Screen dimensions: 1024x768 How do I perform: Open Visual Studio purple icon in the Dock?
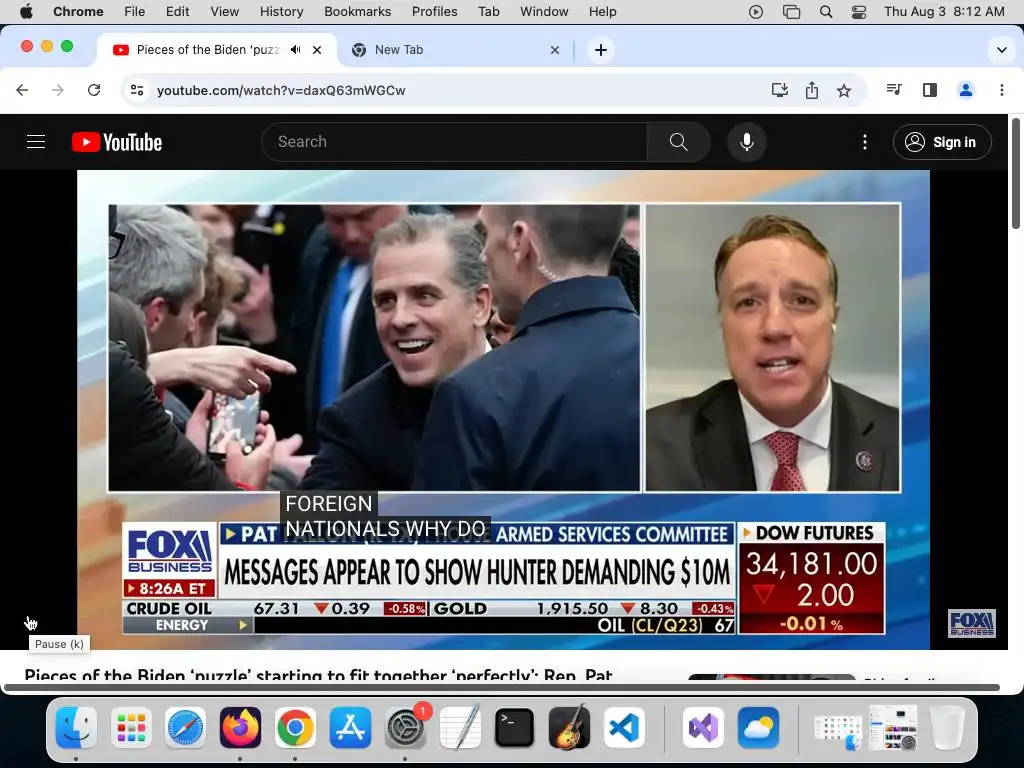(703, 727)
